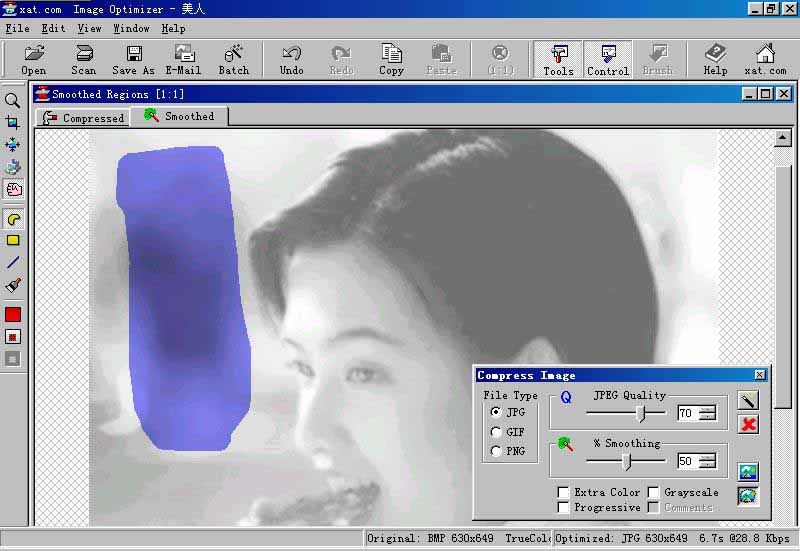Select the GIF file type
This screenshot has width=800, height=551.
pos(495,432)
